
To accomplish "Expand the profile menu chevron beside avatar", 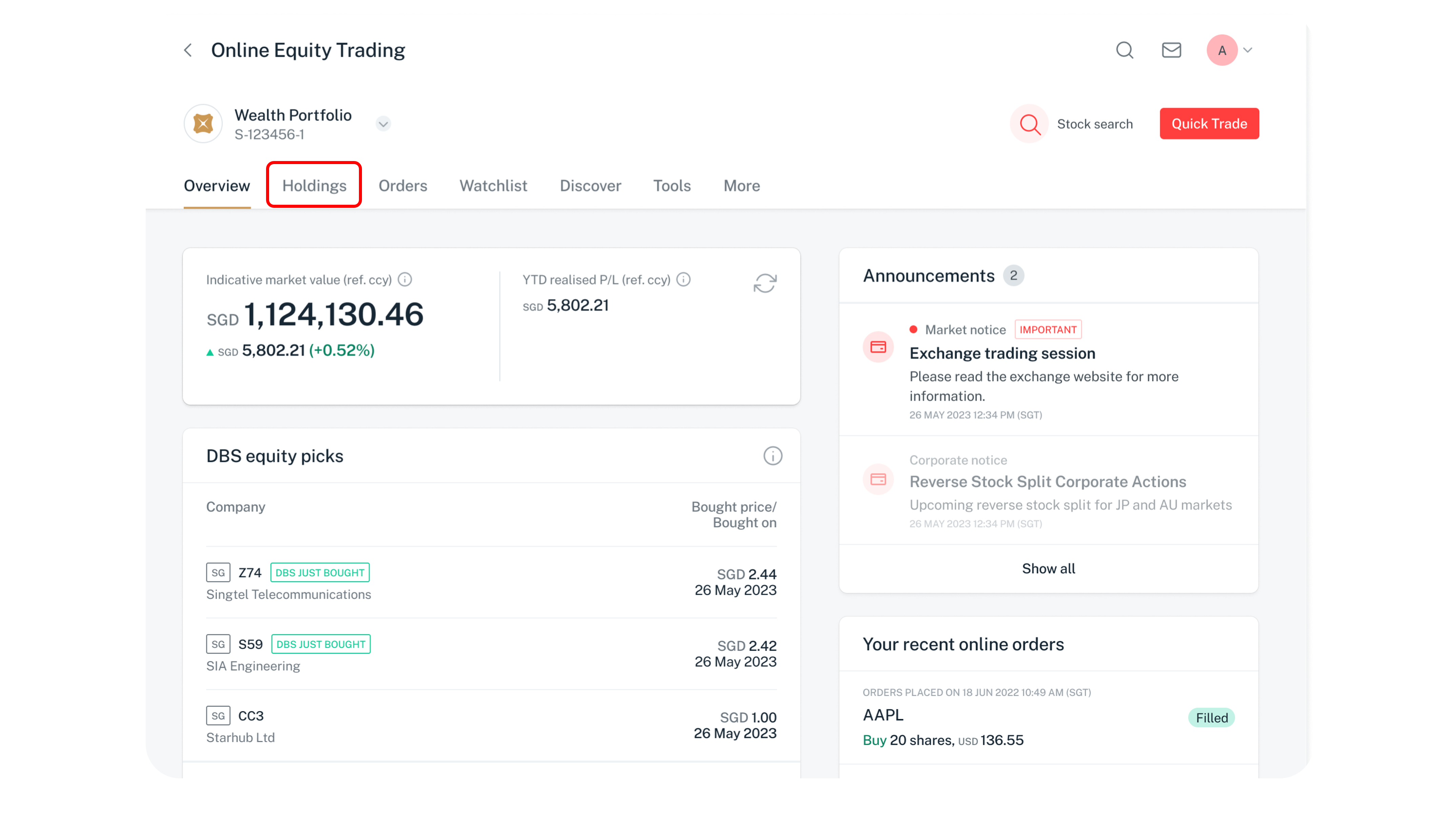I will [x=1248, y=50].
